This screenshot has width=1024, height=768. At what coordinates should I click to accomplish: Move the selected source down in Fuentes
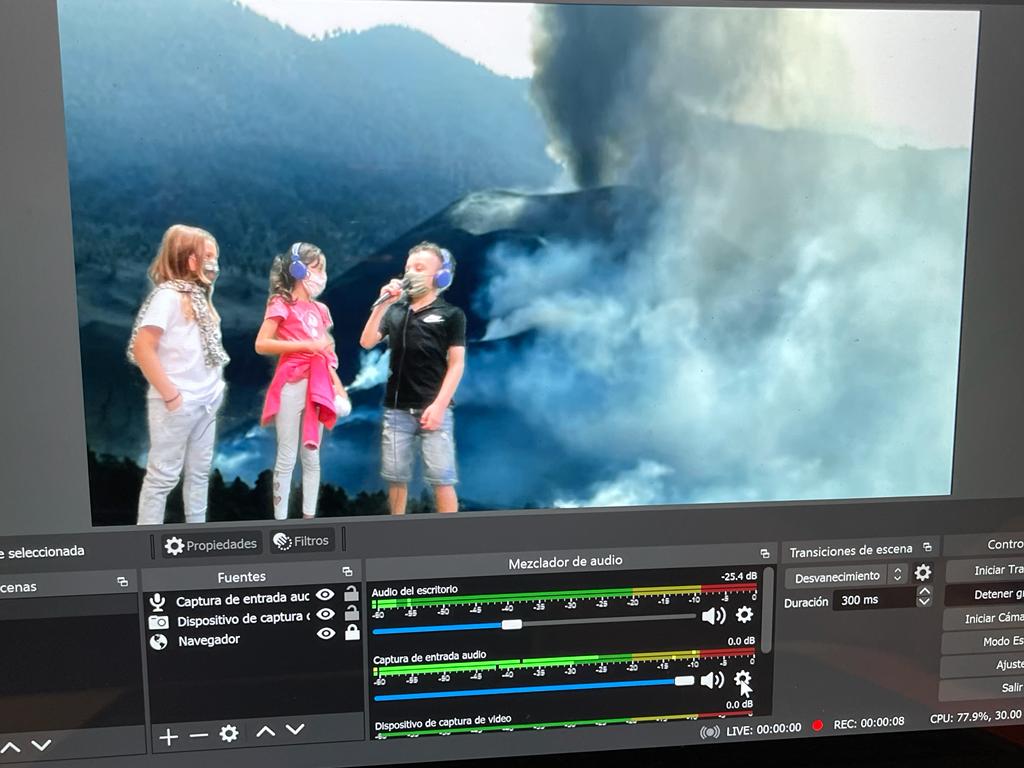pos(295,730)
